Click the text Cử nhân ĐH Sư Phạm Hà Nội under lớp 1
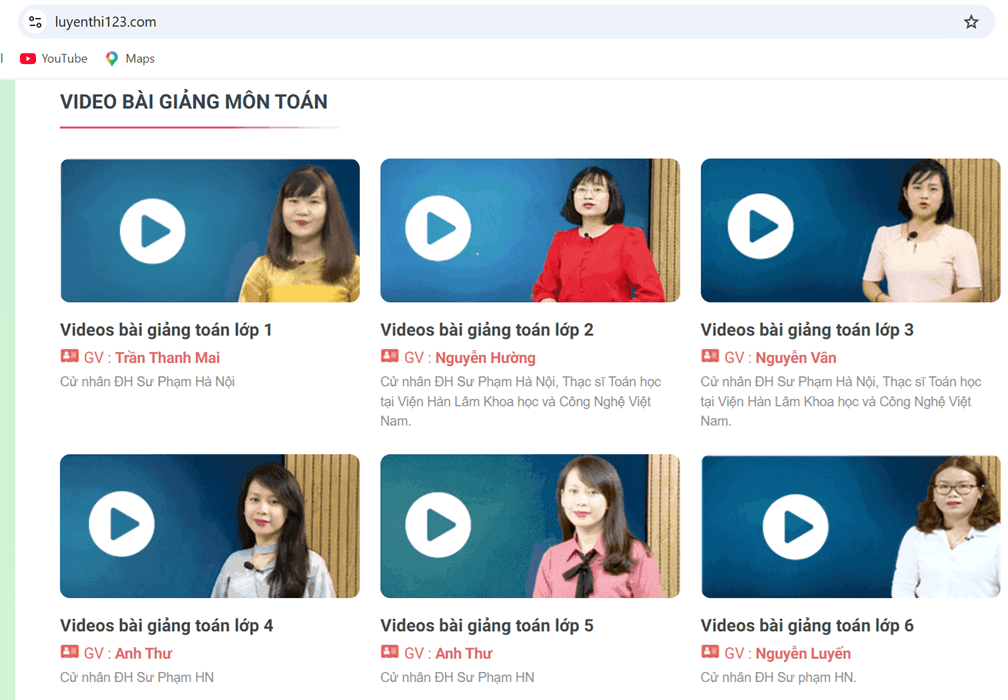 tap(147, 382)
